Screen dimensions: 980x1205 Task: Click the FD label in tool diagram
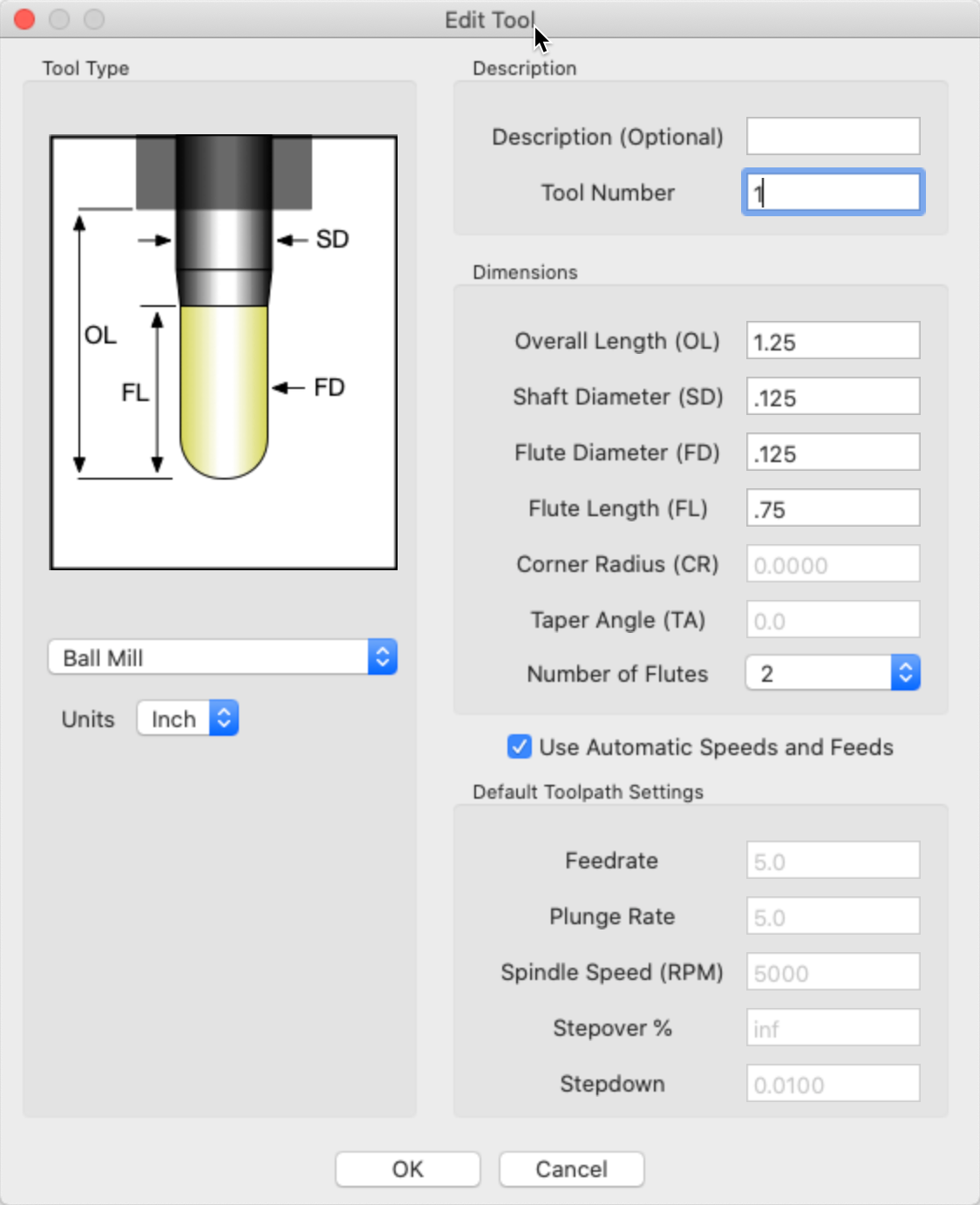coord(330,387)
